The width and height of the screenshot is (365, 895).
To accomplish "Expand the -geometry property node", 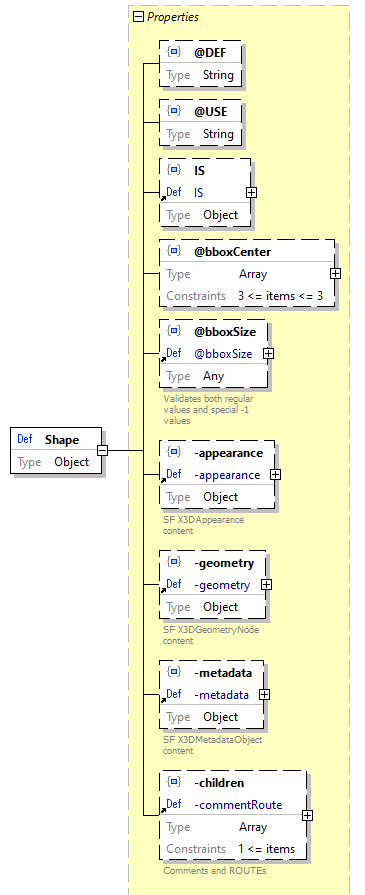I will point(266,584).
